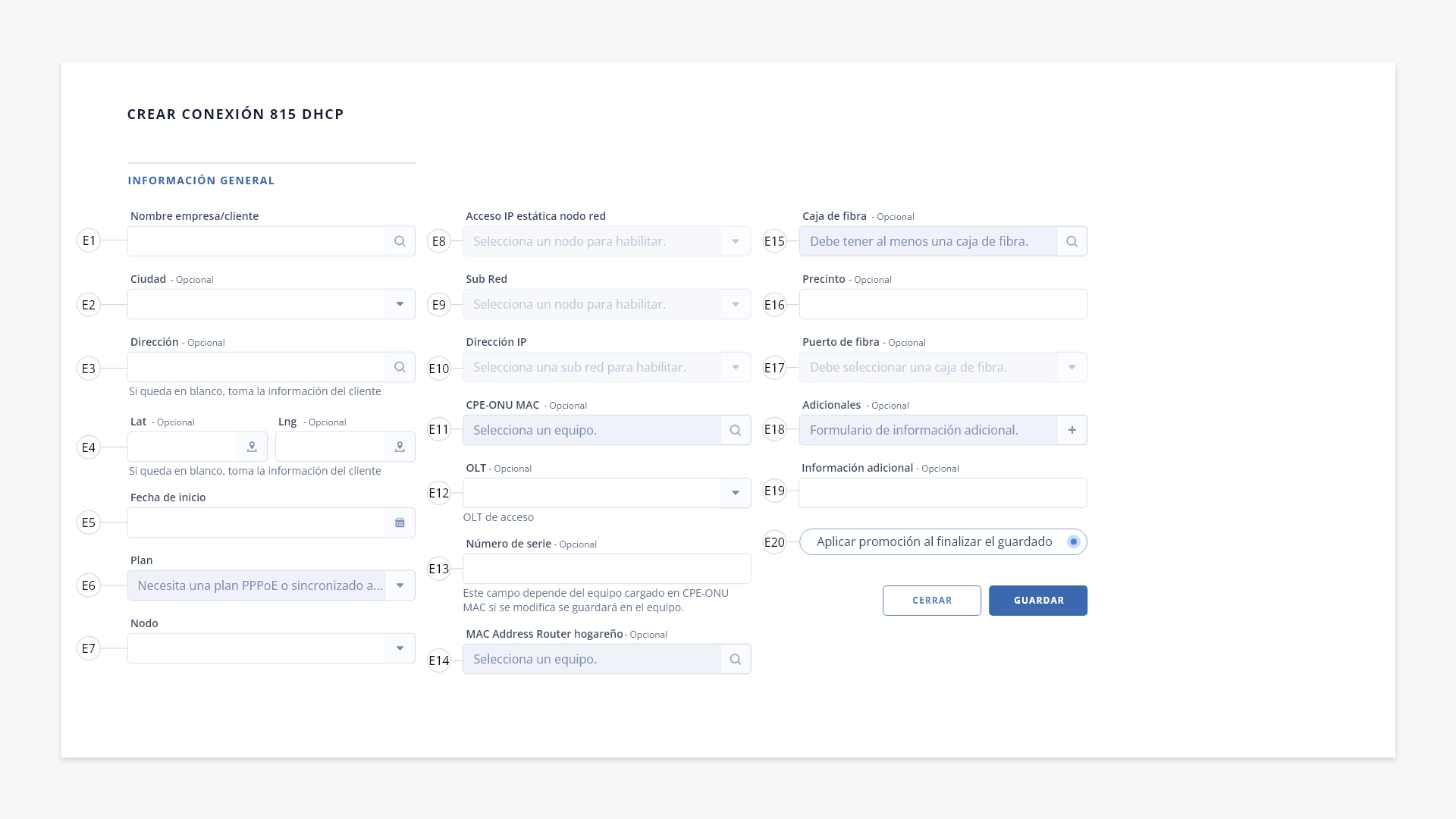Expand the OLT dropdown arrow
This screenshot has height=819, width=1456.
[735, 493]
